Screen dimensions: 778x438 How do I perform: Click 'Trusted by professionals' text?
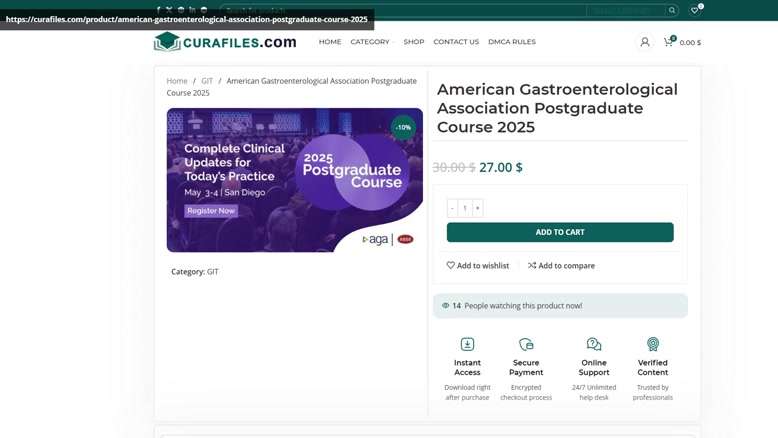point(652,392)
